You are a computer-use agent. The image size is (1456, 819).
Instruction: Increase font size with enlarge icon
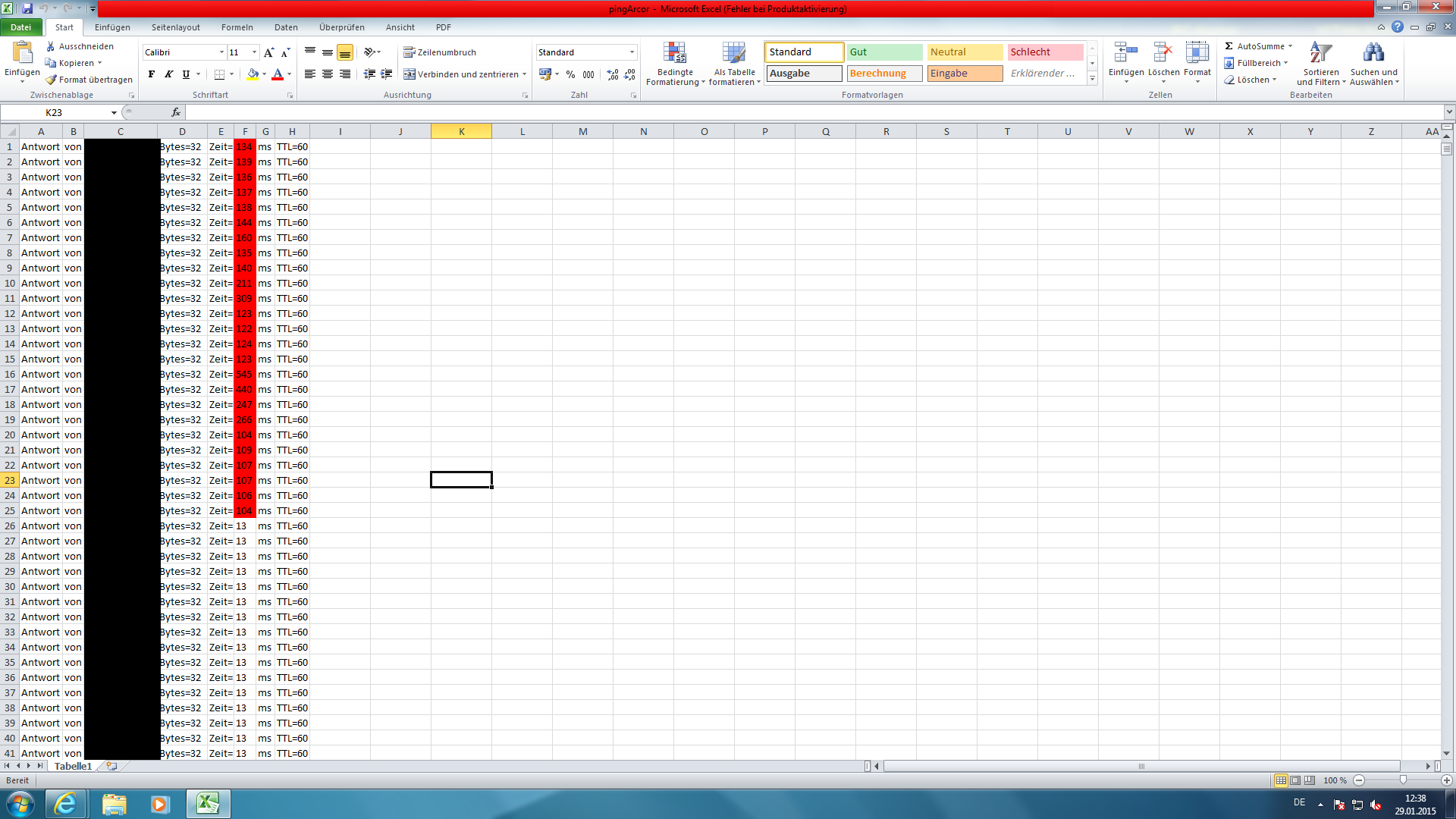tap(268, 52)
